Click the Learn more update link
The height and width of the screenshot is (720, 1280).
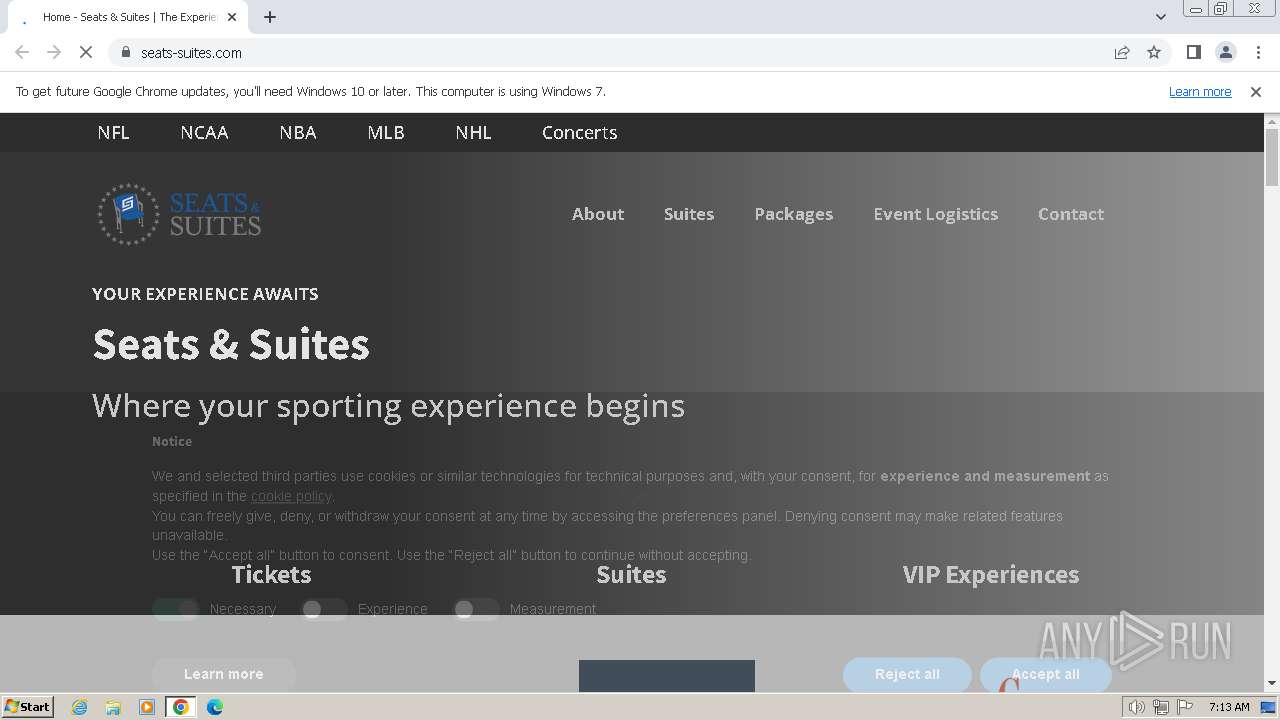tap(1200, 91)
